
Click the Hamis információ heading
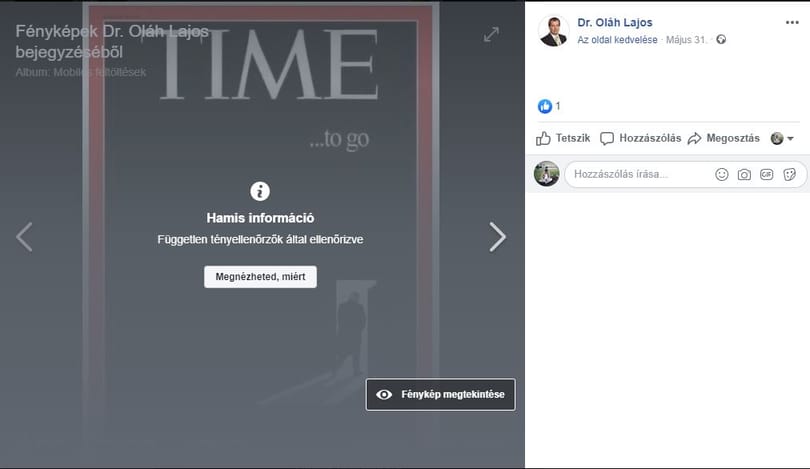coord(260,218)
